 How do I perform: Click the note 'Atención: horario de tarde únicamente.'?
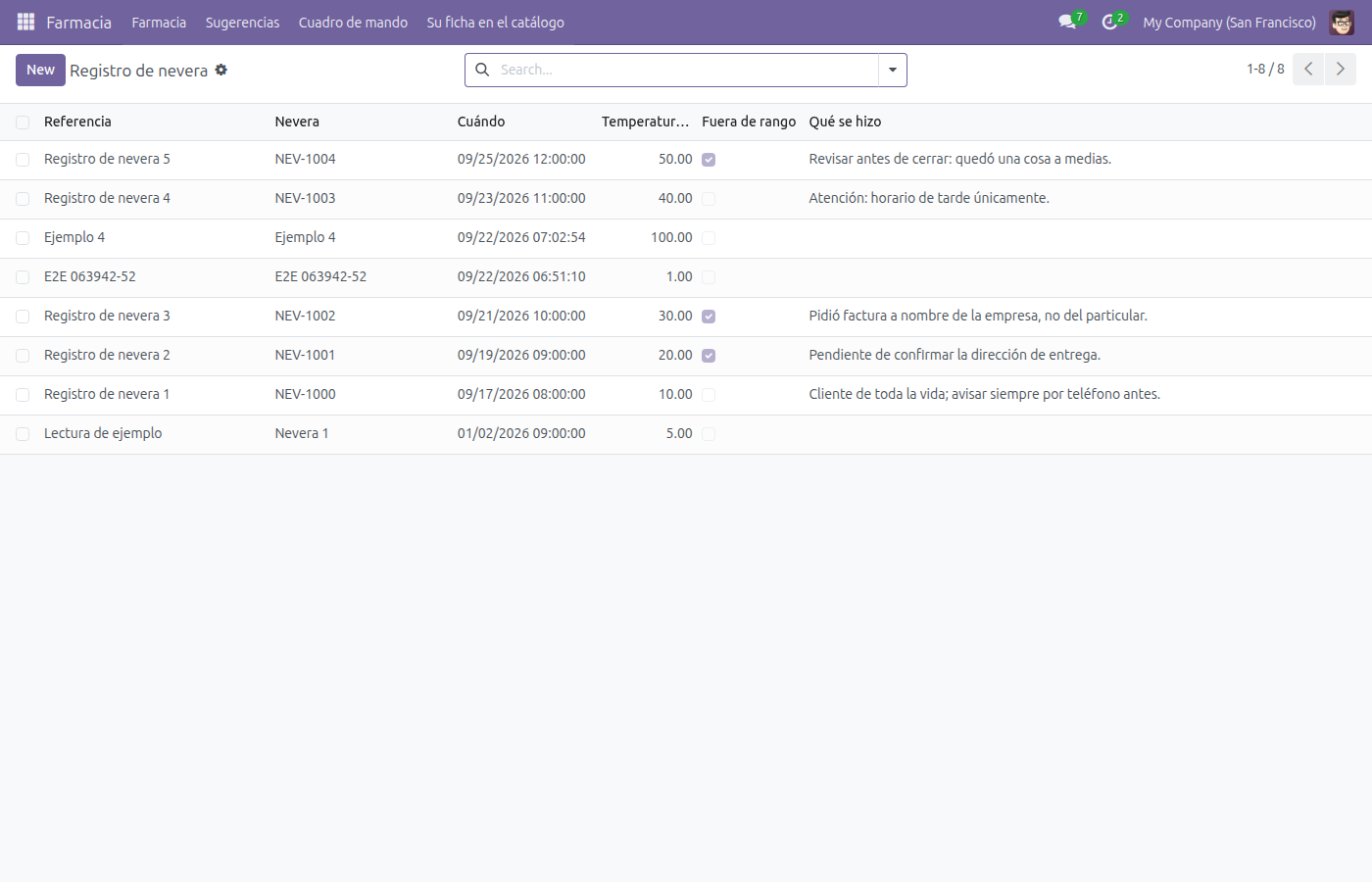(929, 198)
